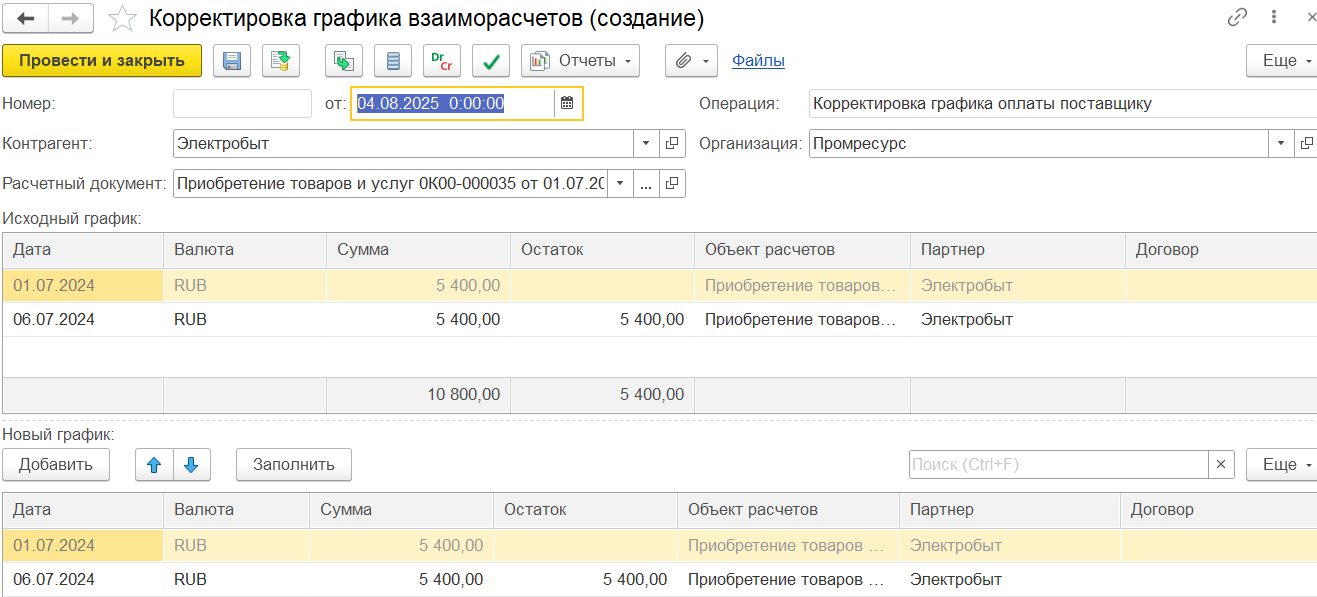Viewport: 1317px width, 597px height.
Task: Click the Добавить button
Action: (56, 464)
